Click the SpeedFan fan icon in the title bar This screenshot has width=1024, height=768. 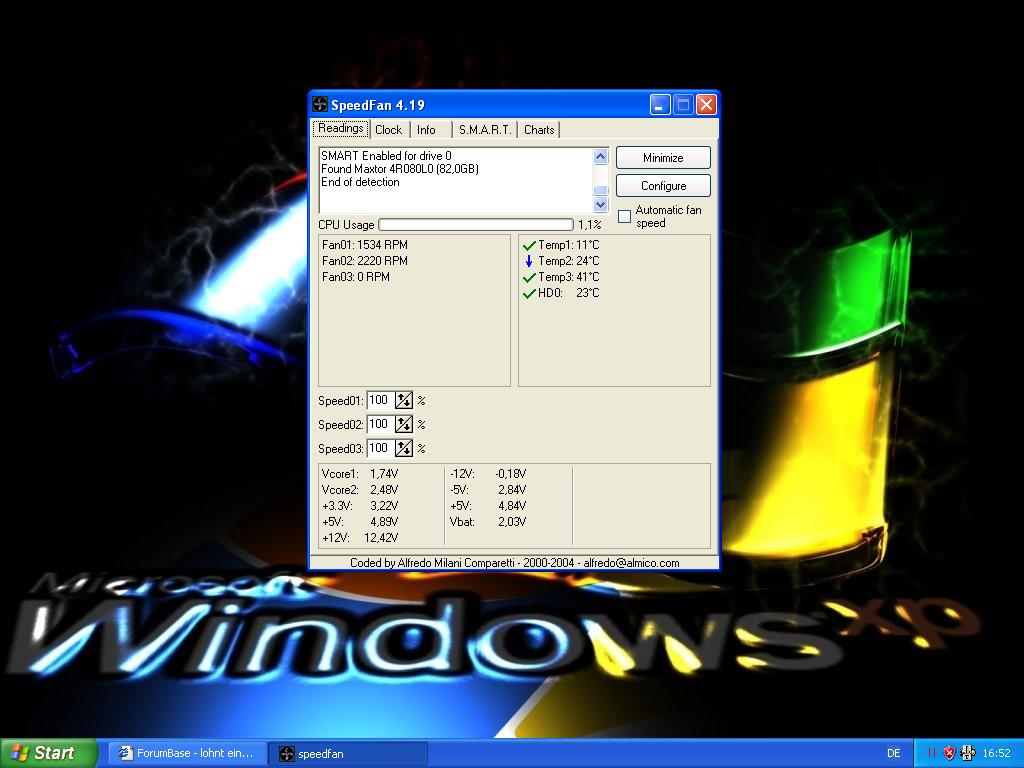click(x=319, y=104)
